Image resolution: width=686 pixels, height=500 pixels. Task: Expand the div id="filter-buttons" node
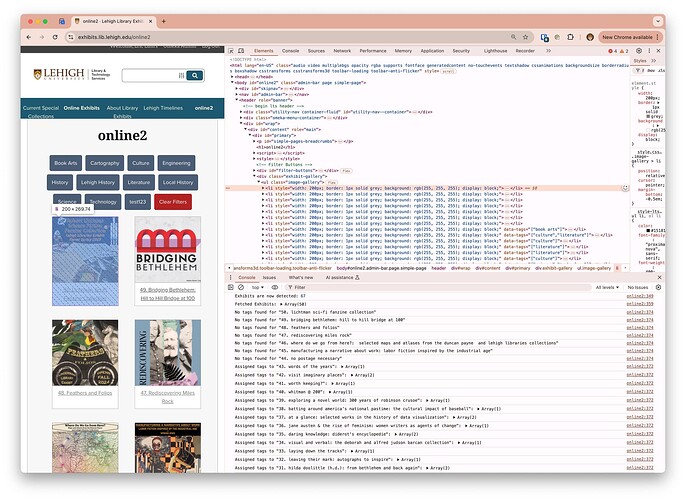(x=254, y=171)
